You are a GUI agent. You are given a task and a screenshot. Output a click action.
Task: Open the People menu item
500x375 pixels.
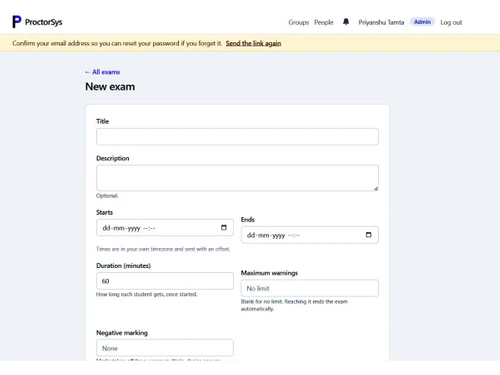tap(324, 22)
